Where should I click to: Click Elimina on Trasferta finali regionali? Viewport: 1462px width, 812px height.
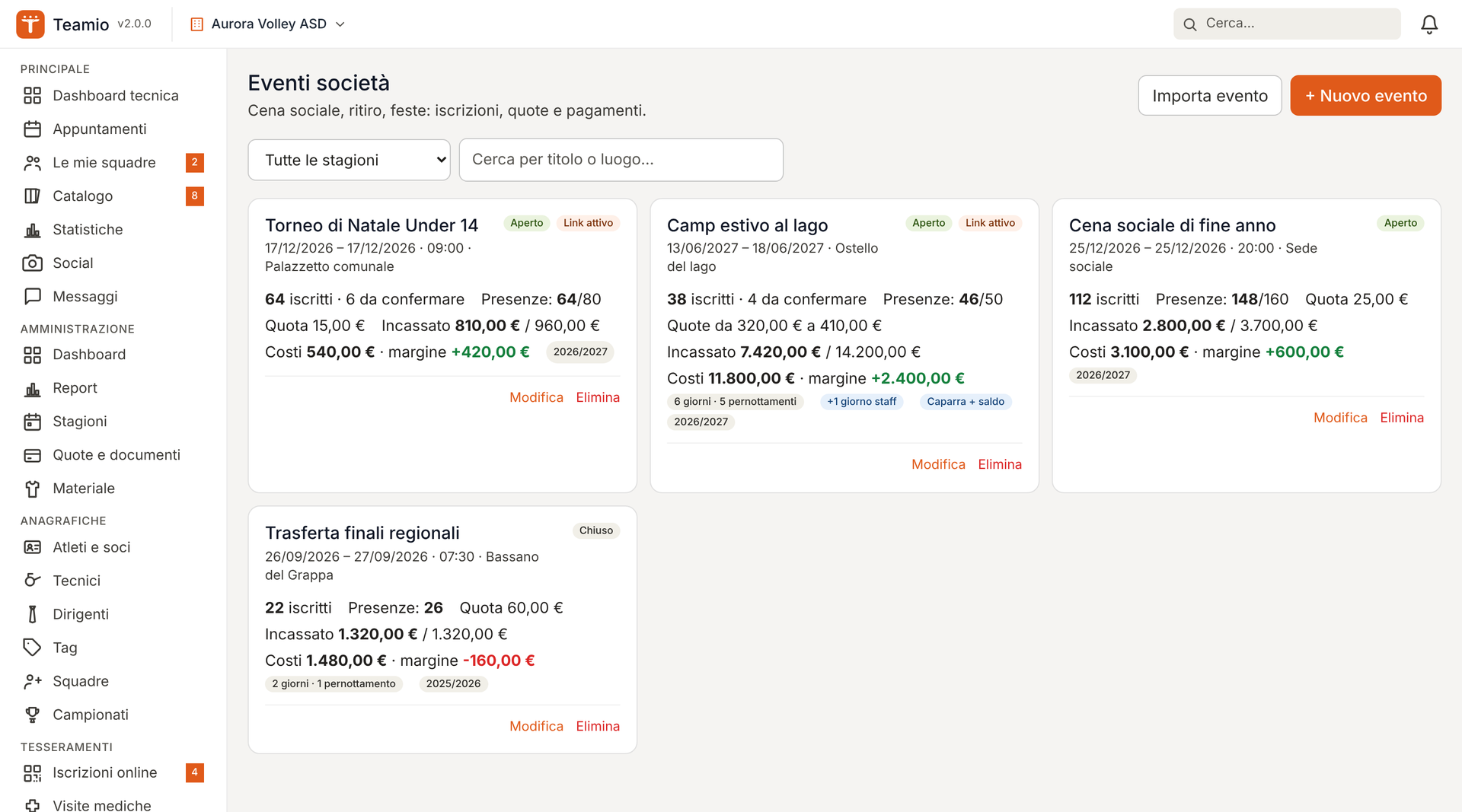tap(598, 726)
